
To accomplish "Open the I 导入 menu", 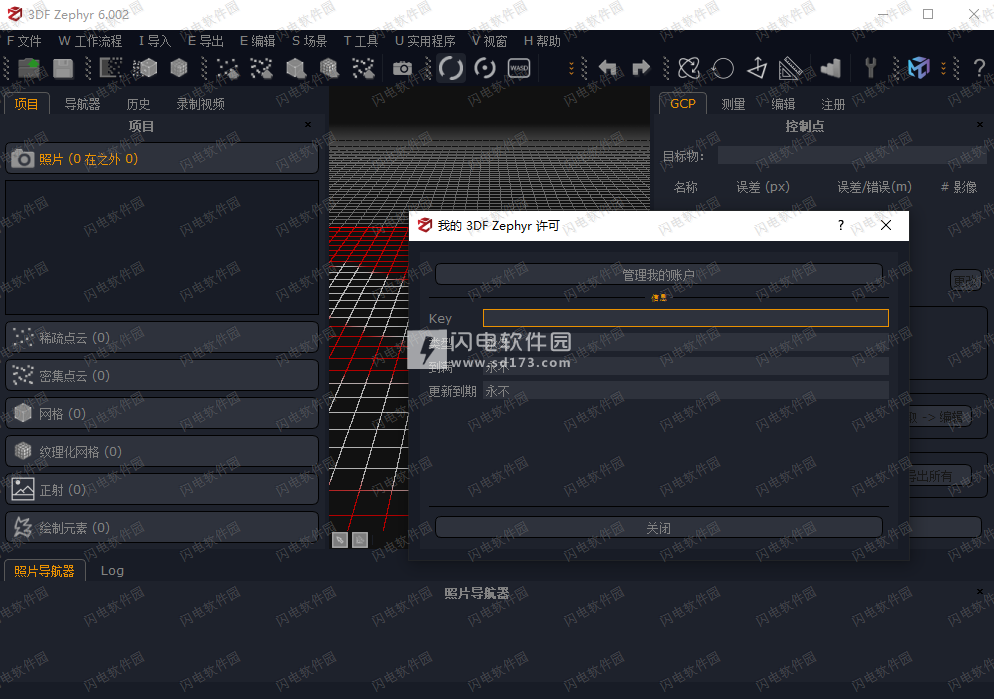I will pyautogui.click(x=155, y=41).
